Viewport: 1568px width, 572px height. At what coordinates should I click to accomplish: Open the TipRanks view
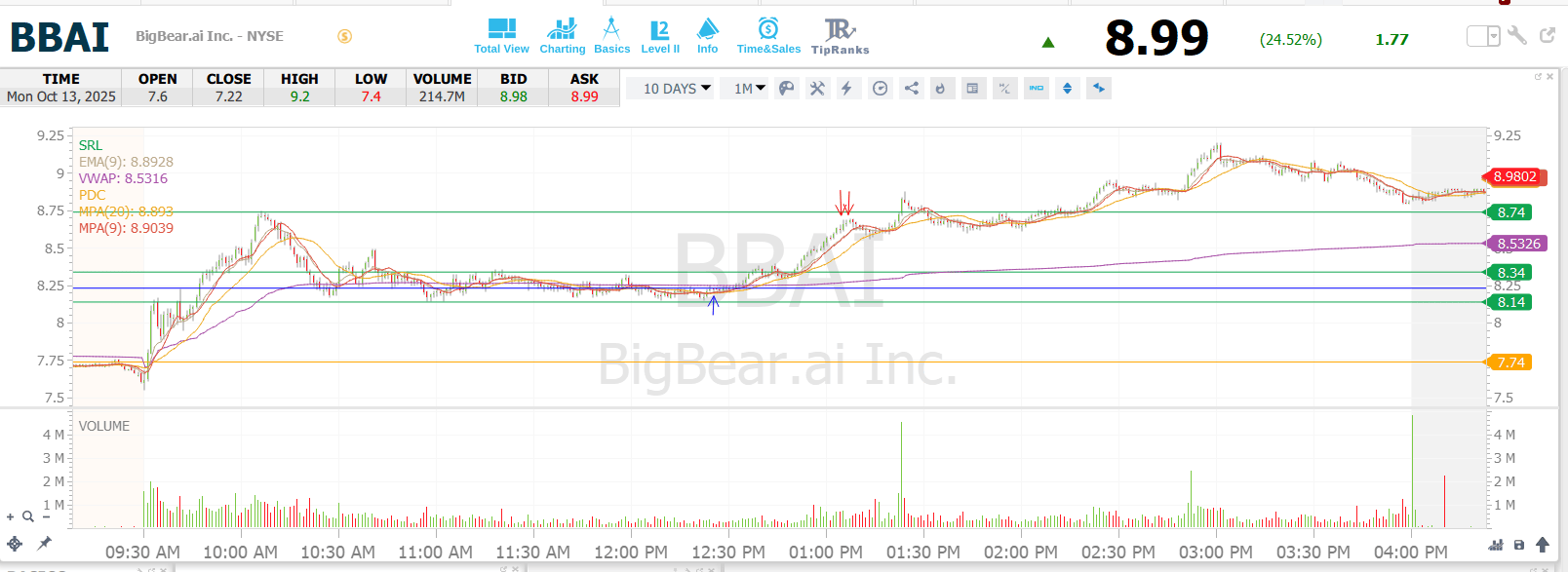coord(840,36)
